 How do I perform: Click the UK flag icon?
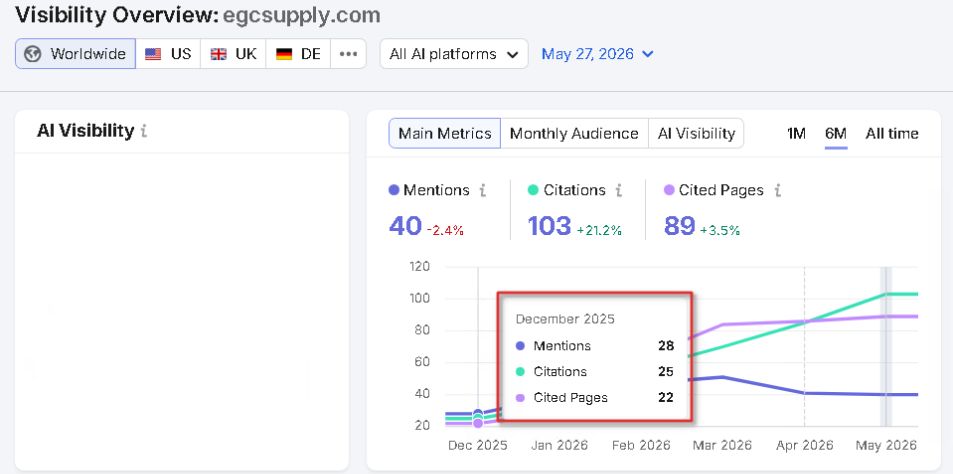[218, 54]
